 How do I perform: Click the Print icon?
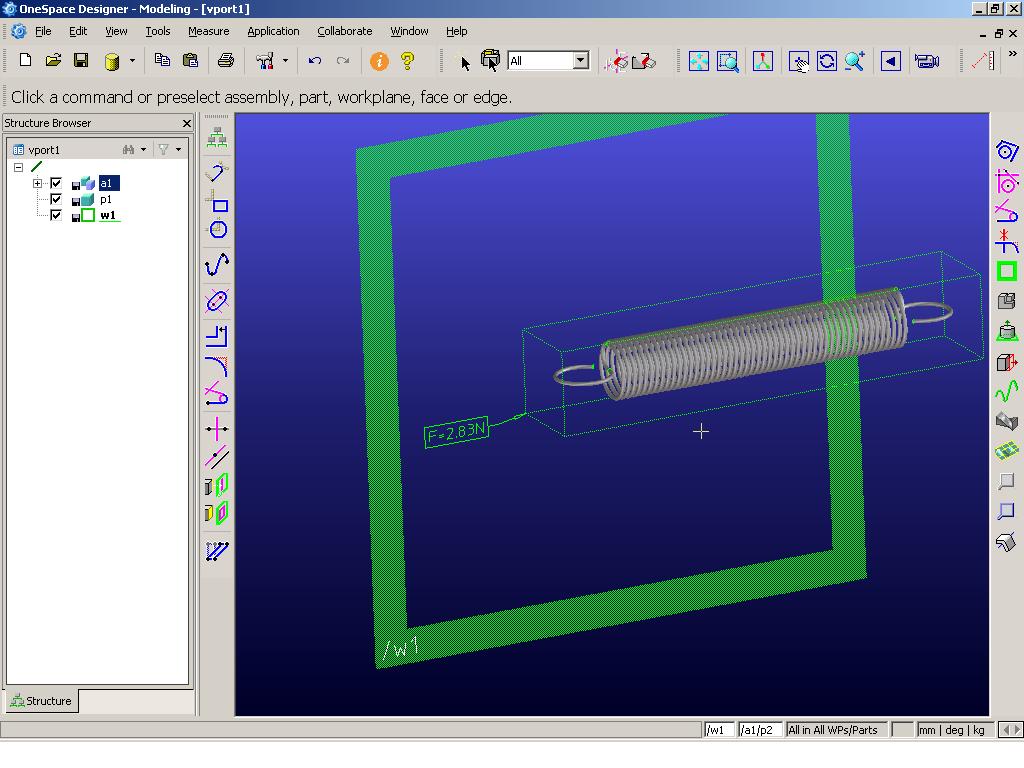226,61
